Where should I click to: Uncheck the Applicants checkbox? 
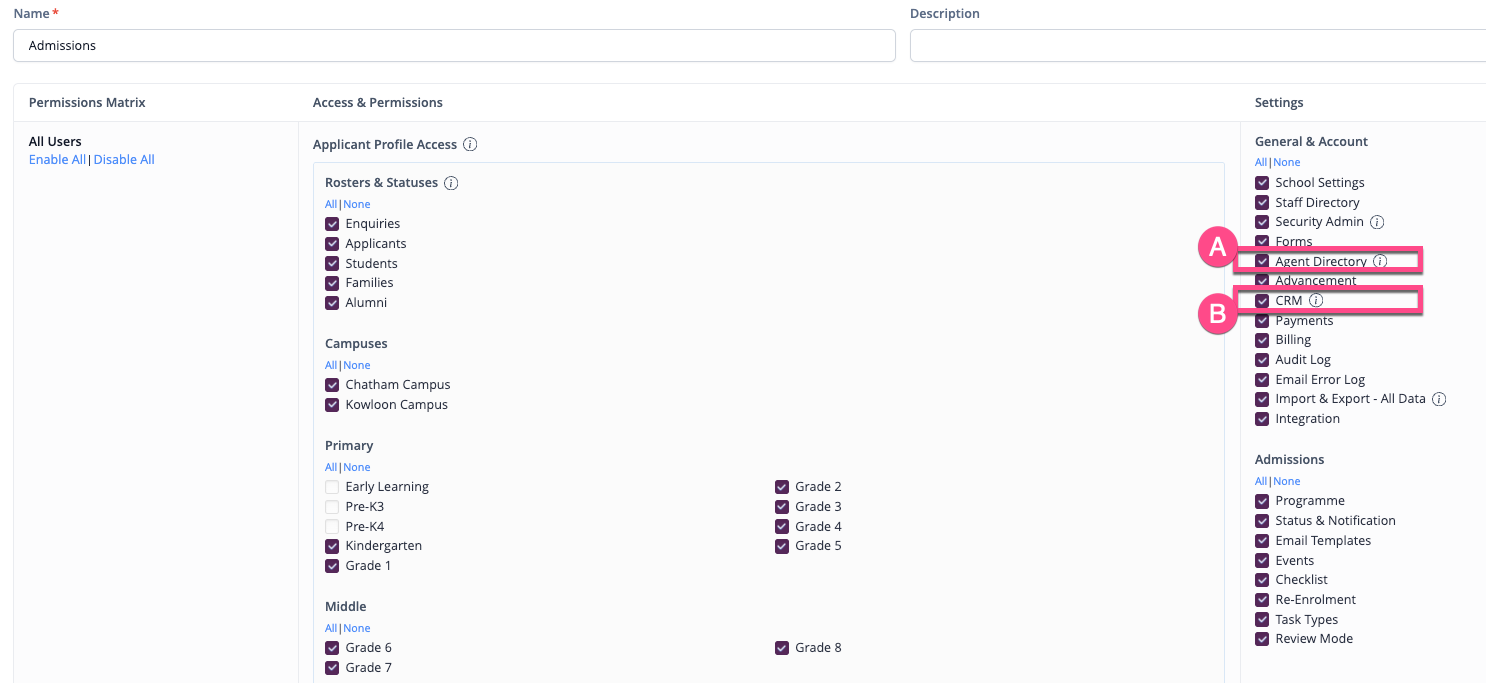[332, 244]
